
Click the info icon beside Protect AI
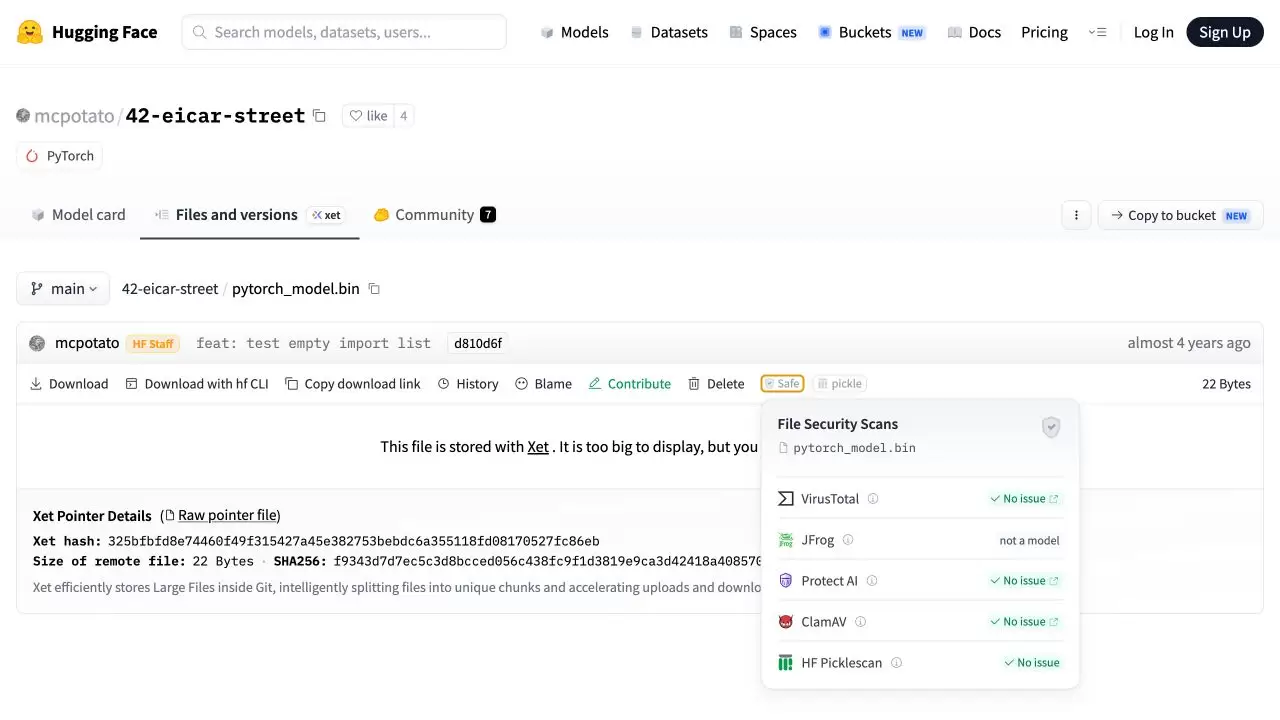click(x=872, y=581)
